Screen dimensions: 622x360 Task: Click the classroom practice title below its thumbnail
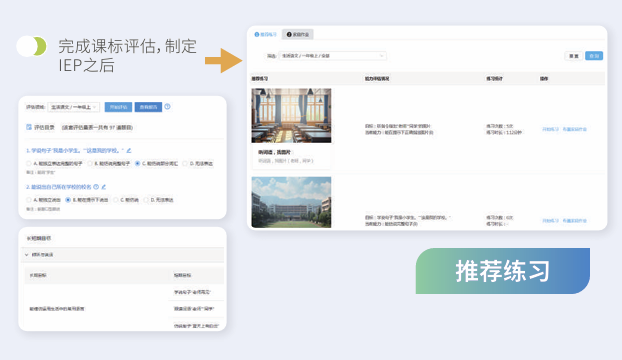tap(275, 152)
